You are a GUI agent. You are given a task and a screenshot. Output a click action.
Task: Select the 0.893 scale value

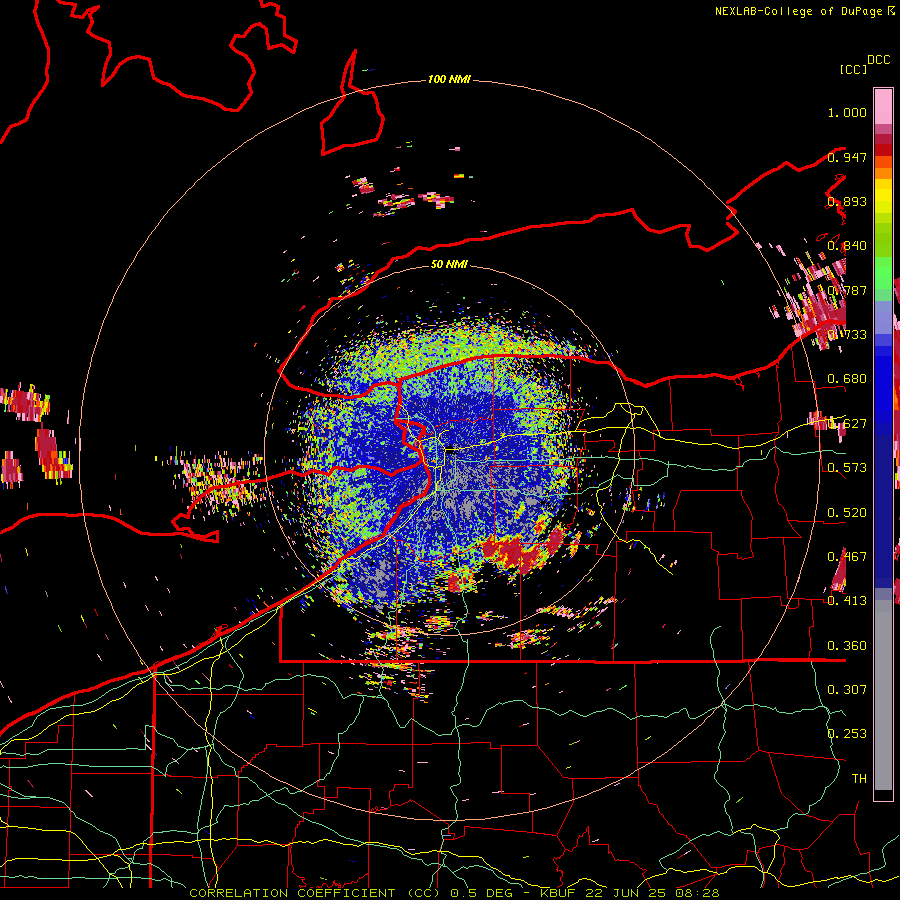click(x=847, y=201)
